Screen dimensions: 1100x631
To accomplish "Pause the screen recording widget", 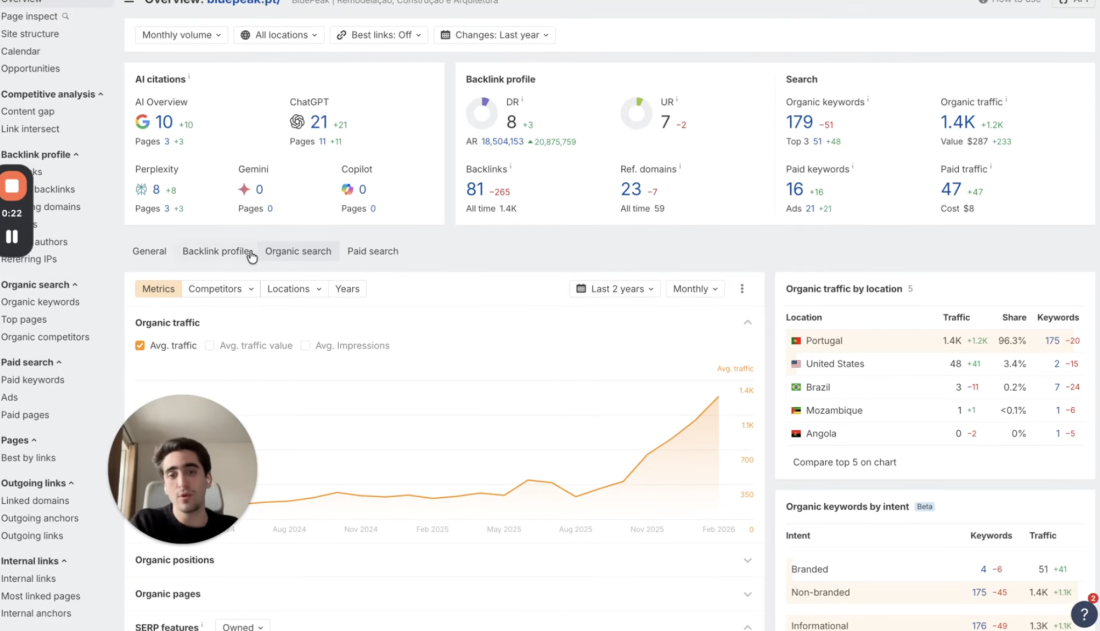I will [x=14, y=236].
